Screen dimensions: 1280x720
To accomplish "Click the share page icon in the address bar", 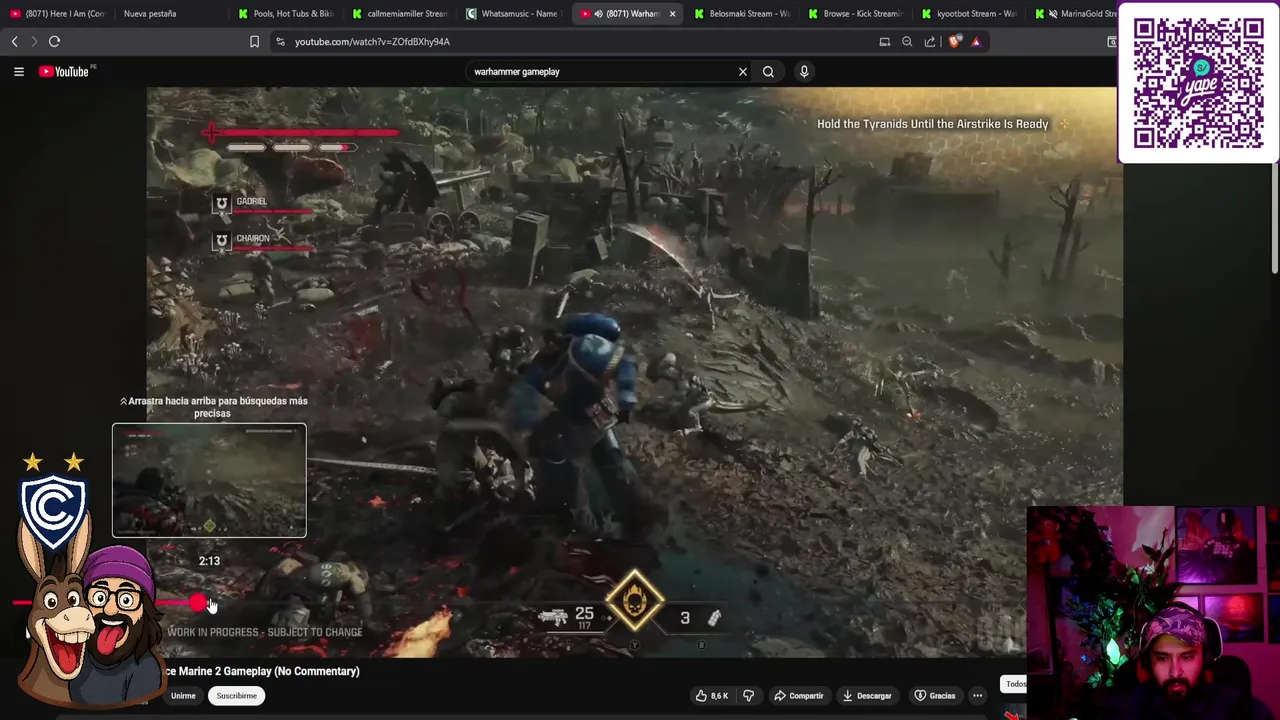I will [930, 42].
